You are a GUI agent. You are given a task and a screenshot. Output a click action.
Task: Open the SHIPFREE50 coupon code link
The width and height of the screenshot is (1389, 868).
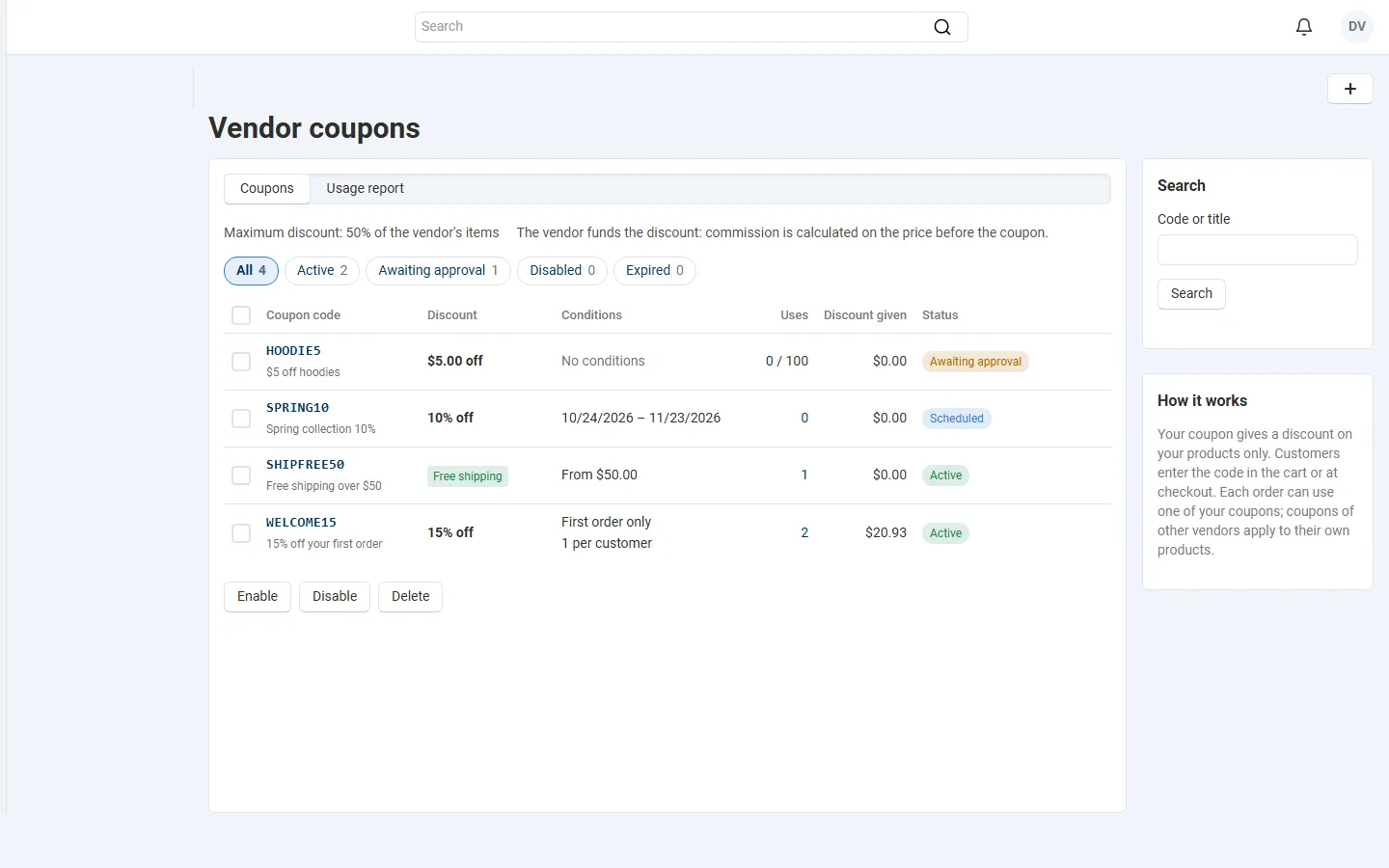pyautogui.click(x=306, y=465)
